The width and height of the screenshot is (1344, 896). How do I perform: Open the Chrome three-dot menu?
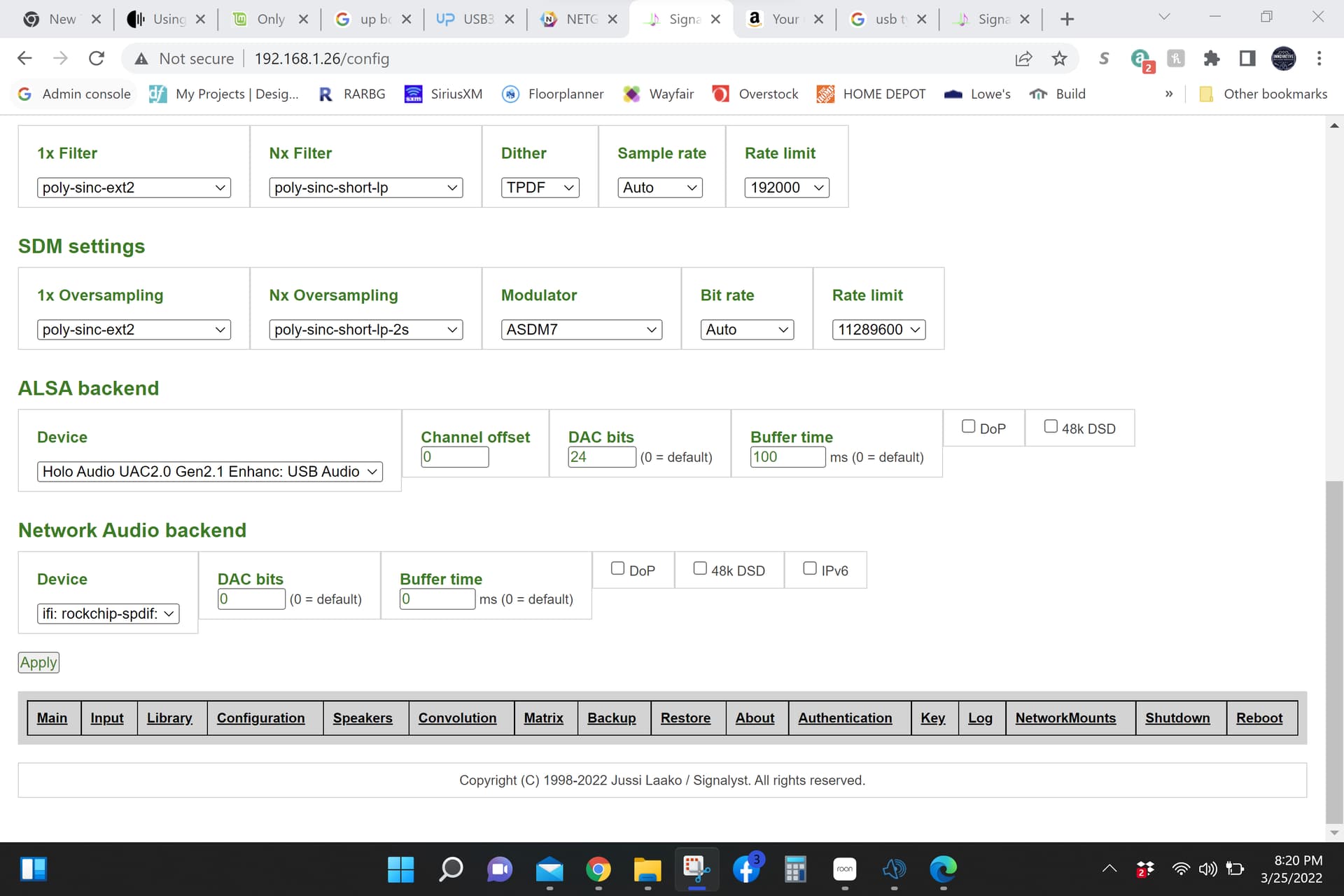click(1319, 59)
